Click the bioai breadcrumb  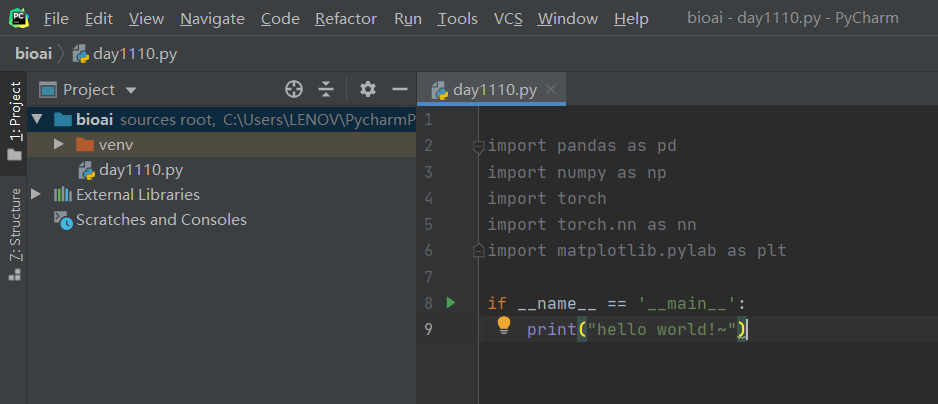tap(34, 54)
